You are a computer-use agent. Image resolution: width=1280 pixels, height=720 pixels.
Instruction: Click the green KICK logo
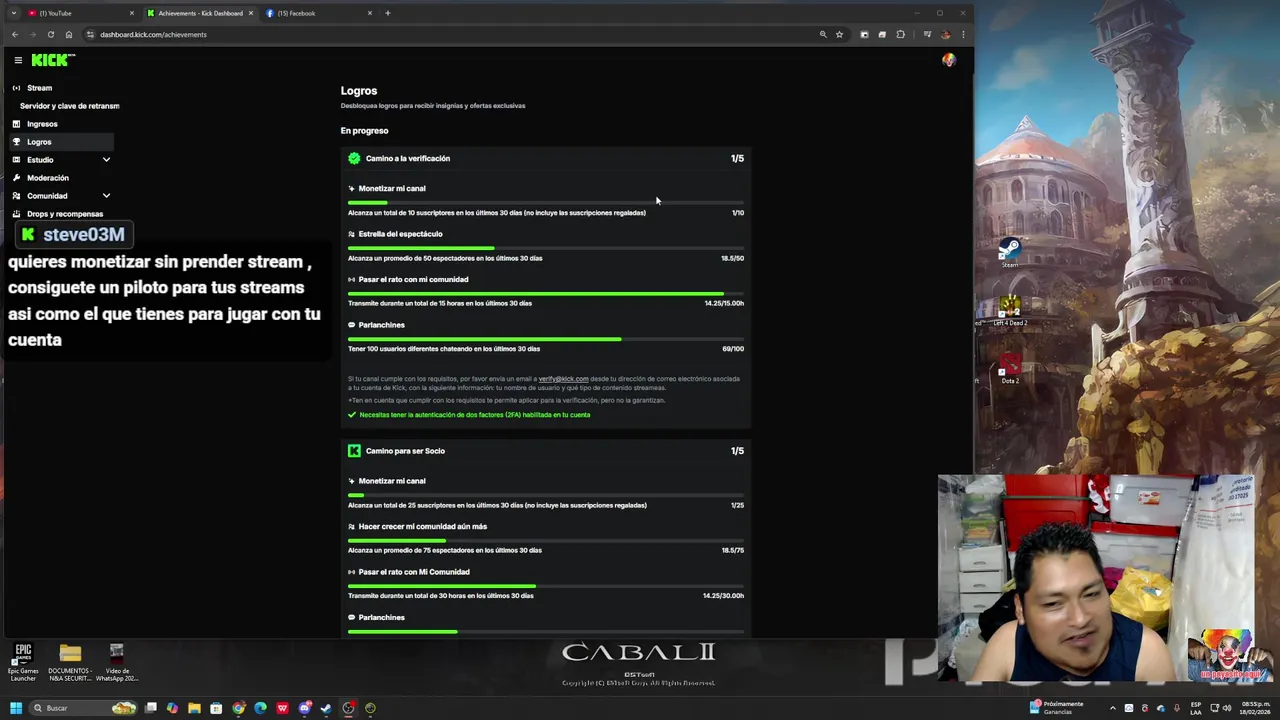click(52, 60)
